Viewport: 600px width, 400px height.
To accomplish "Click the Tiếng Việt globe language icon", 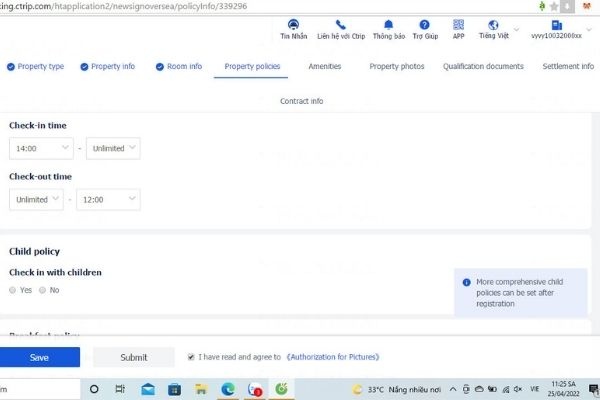I will click(x=493, y=25).
